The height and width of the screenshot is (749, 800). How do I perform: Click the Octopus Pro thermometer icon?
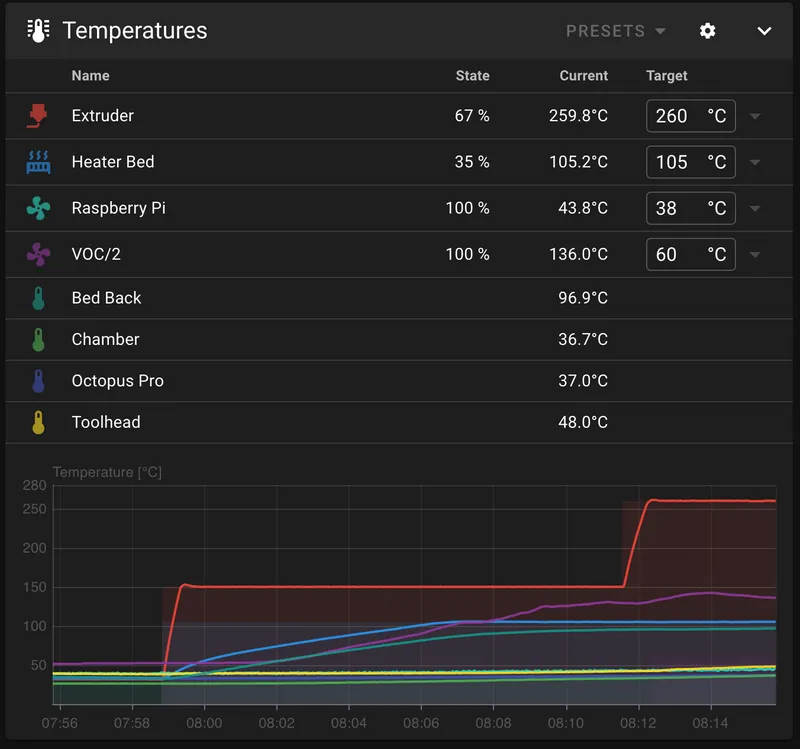(38, 381)
